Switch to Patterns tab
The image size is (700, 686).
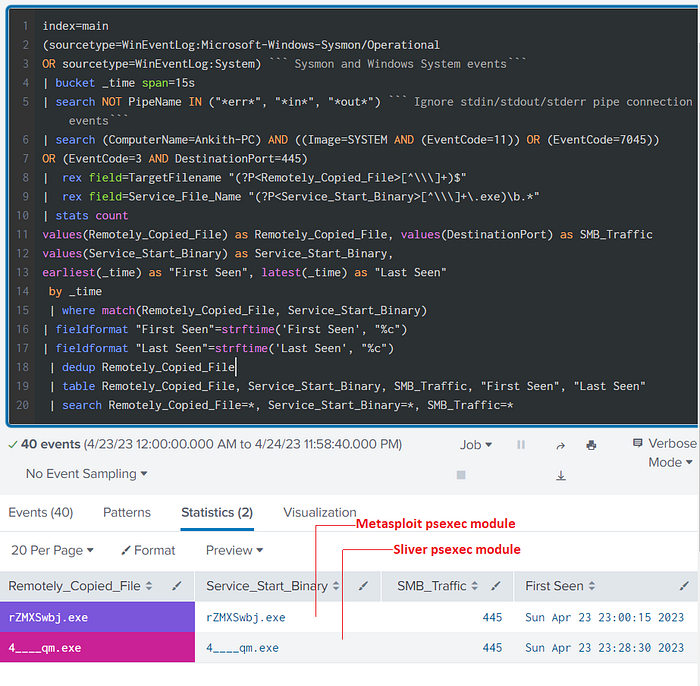[x=127, y=512]
